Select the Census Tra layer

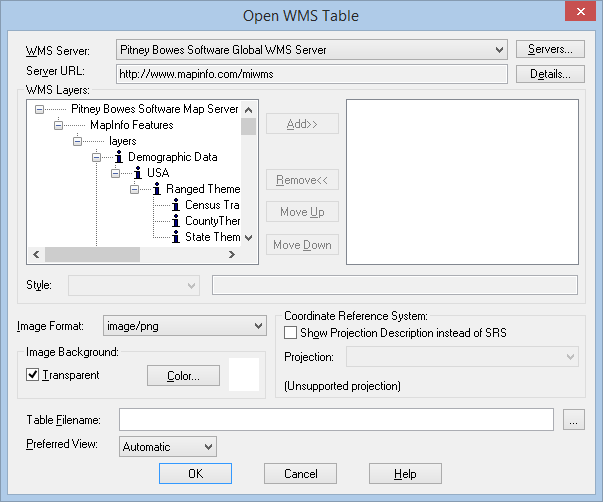coord(212,205)
